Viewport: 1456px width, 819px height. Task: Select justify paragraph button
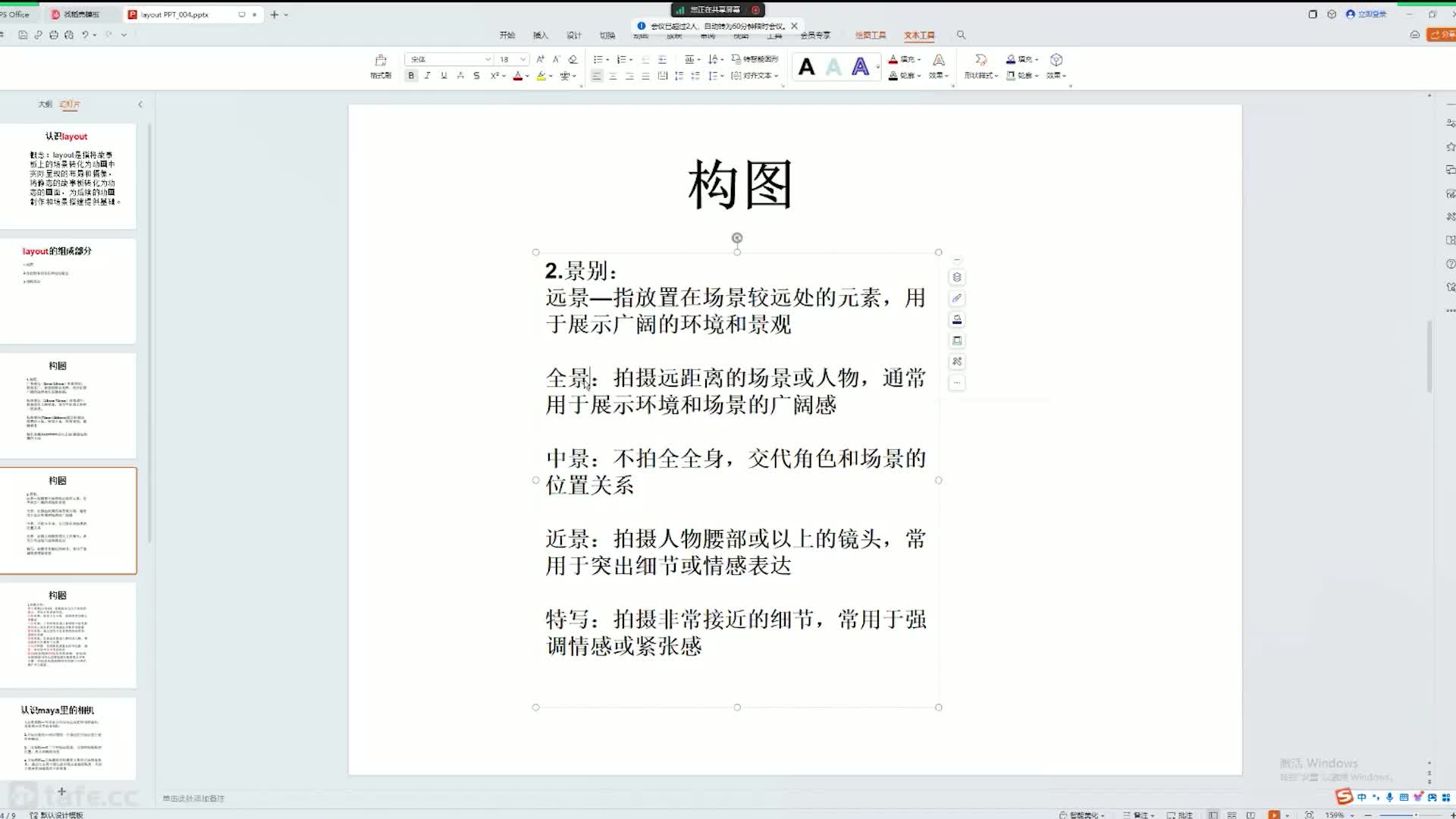[645, 76]
